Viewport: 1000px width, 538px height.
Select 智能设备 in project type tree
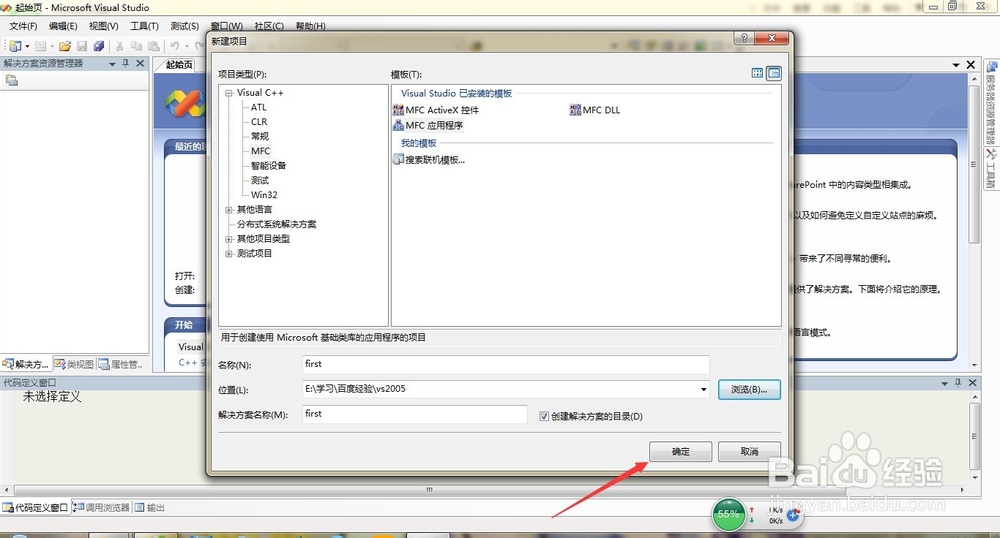pos(268,166)
